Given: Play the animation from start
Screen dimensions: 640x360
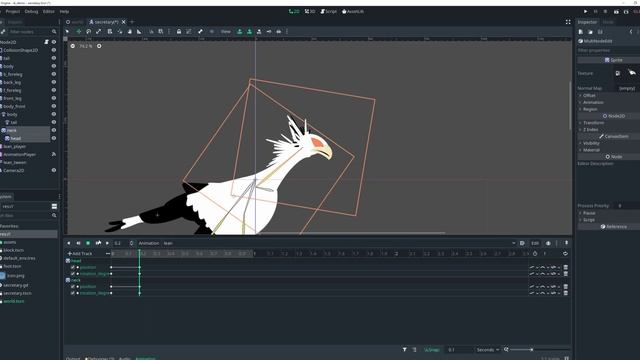Looking at the screenshot, I should tap(98, 243).
